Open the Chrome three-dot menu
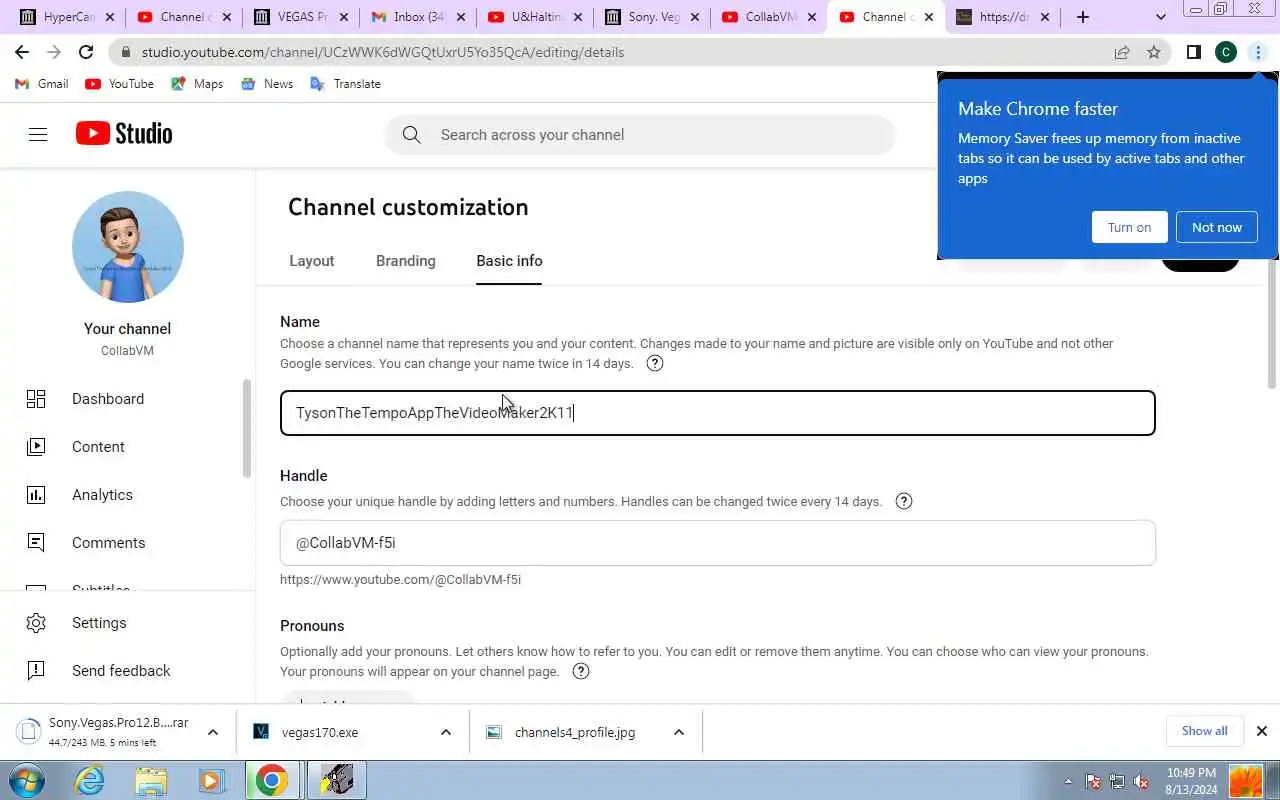This screenshot has height=800, width=1280. (1258, 52)
